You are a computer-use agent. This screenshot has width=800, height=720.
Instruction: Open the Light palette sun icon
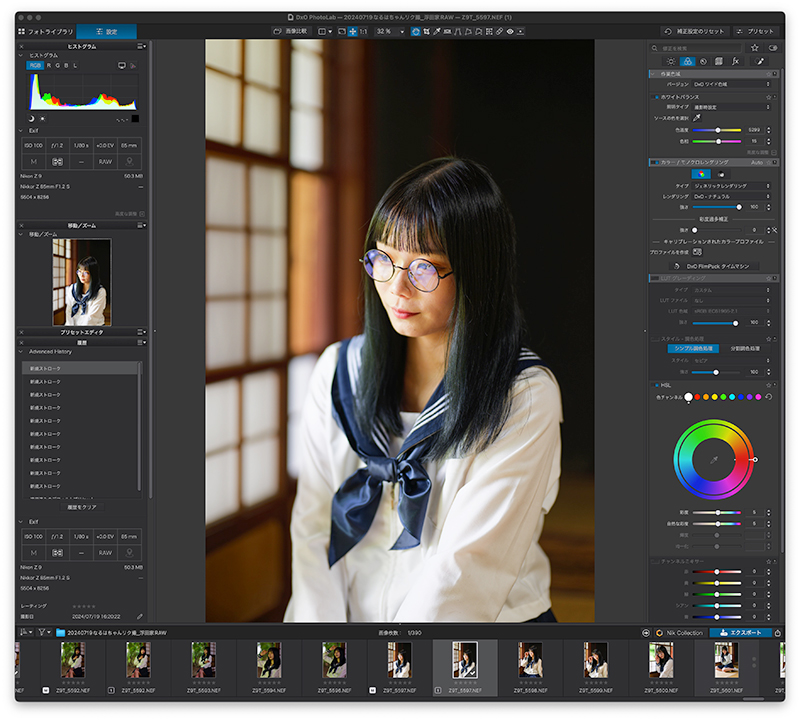tap(671, 61)
